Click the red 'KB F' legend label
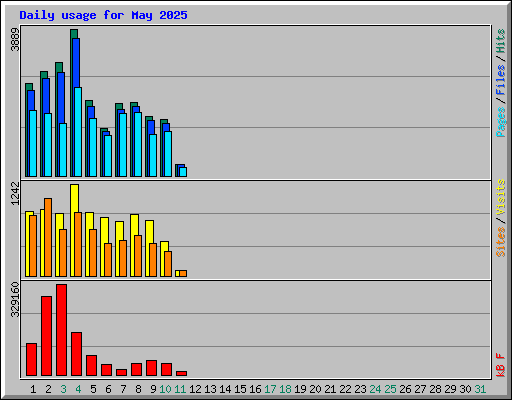The width and height of the screenshot is (512, 400). pos(500,365)
